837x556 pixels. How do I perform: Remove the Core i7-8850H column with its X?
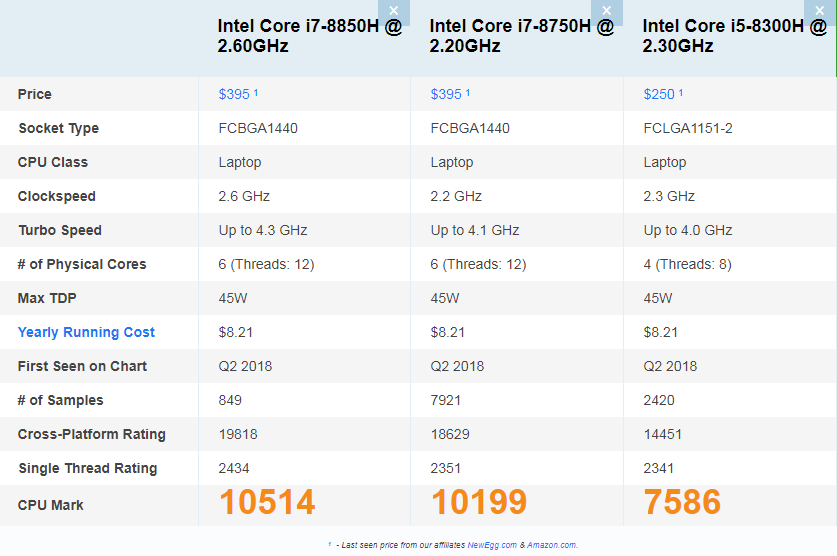pos(394,11)
